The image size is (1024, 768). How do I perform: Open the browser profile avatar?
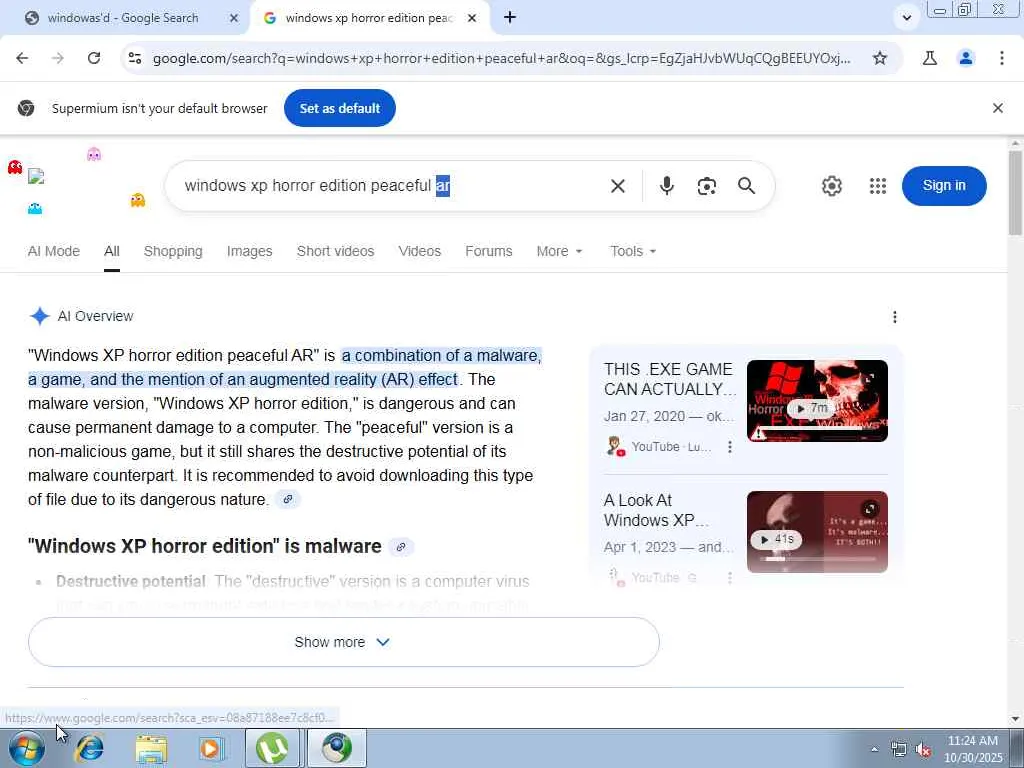coord(966,58)
